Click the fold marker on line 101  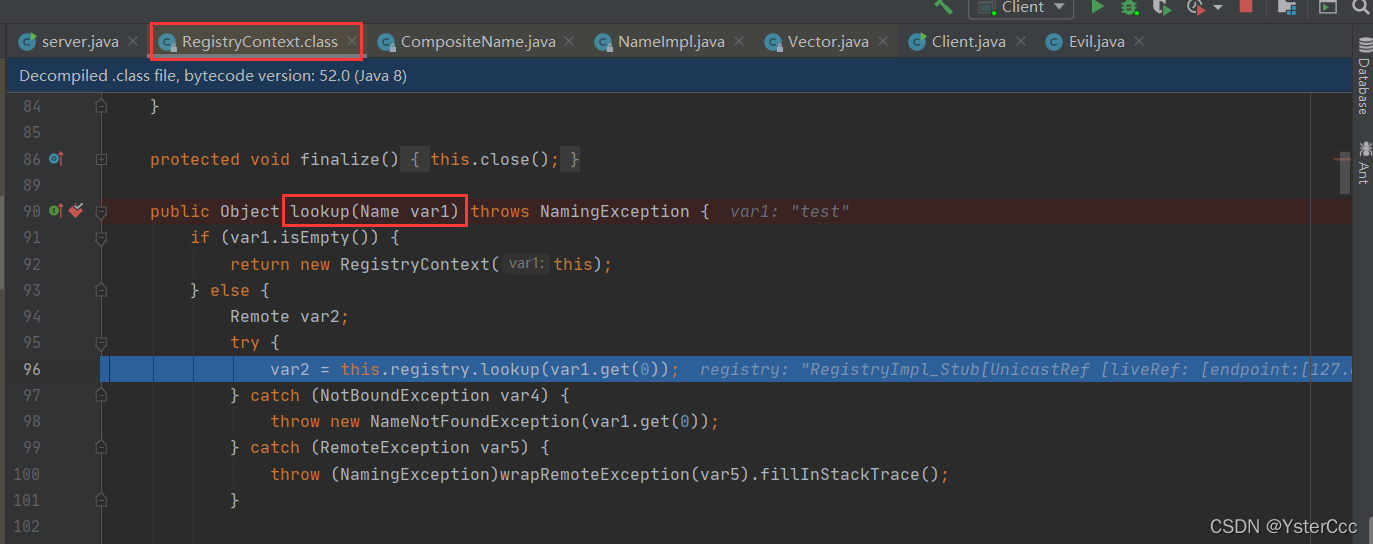(x=101, y=500)
